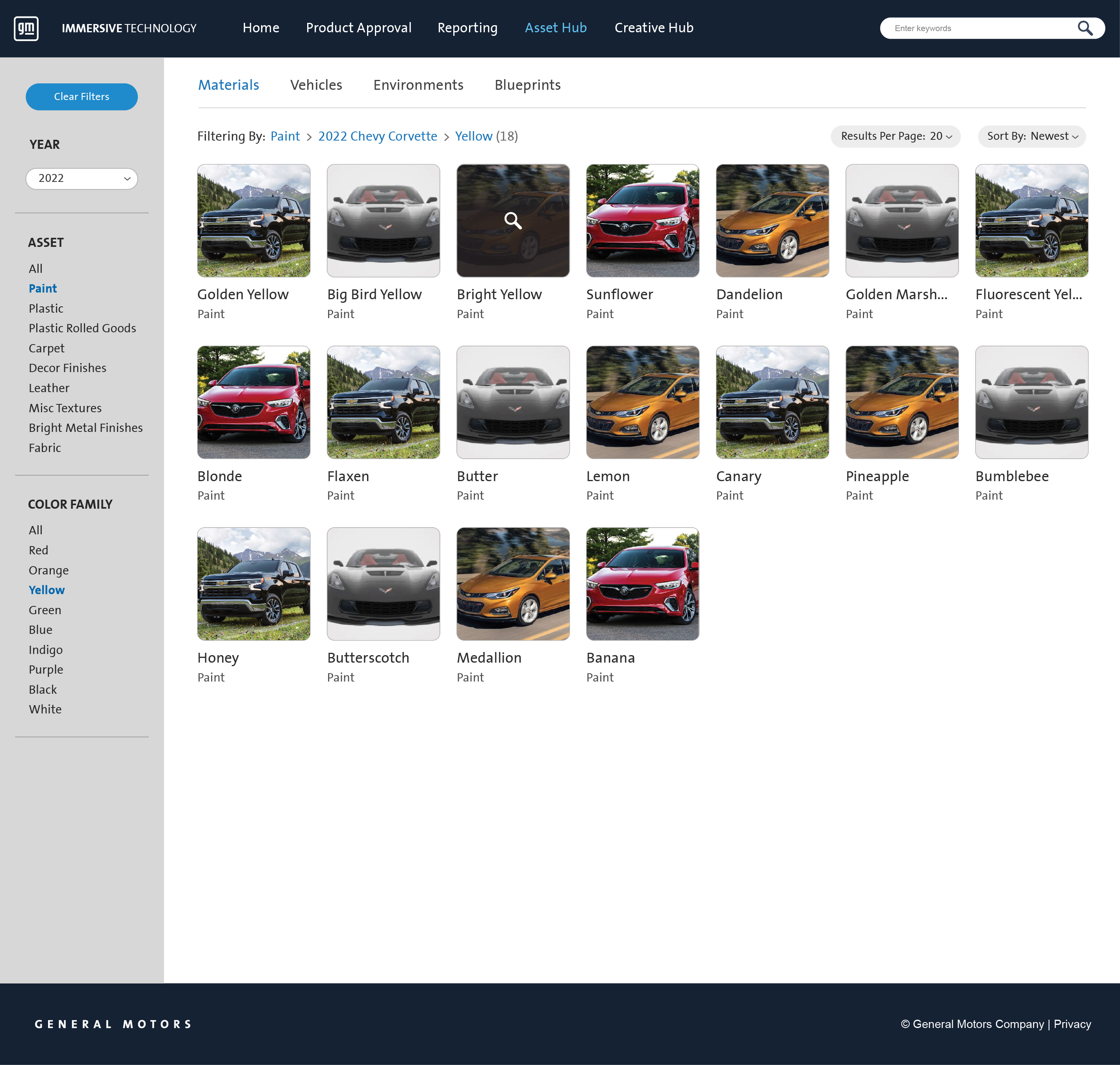Open the 2022 Chevy Corvette breadcrumb link
The image size is (1120, 1065).
tap(378, 136)
